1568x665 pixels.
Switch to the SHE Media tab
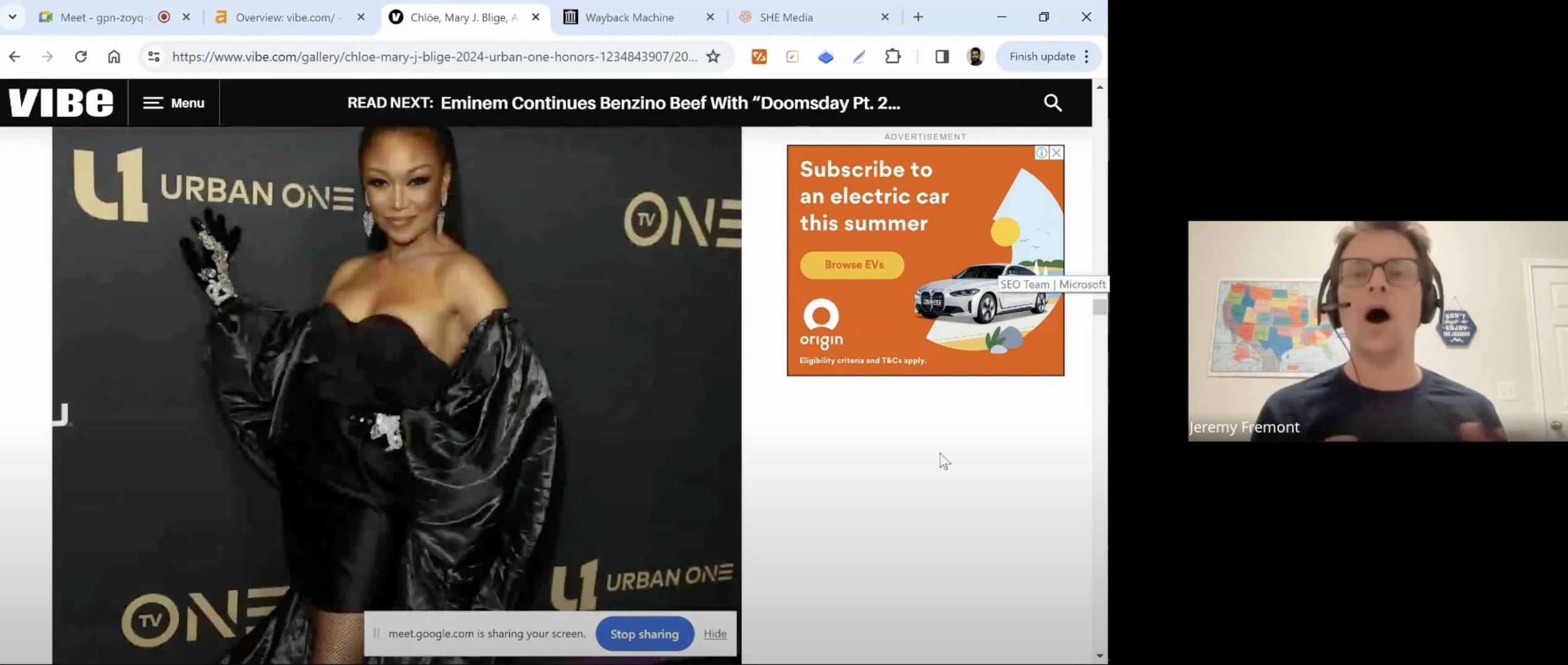(x=786, y=17)
